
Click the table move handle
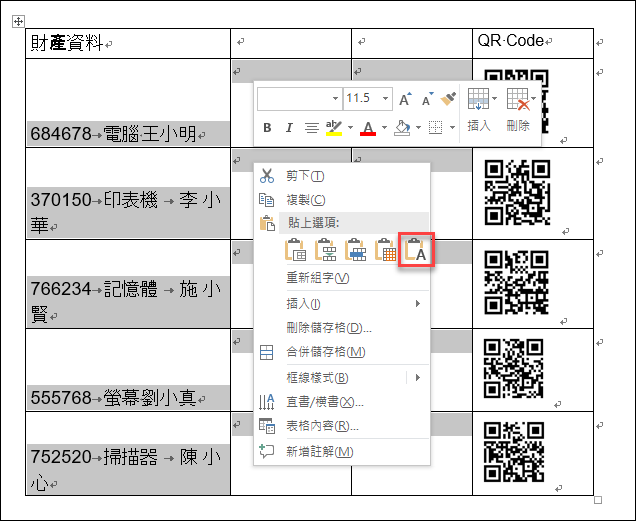[18, 22]
